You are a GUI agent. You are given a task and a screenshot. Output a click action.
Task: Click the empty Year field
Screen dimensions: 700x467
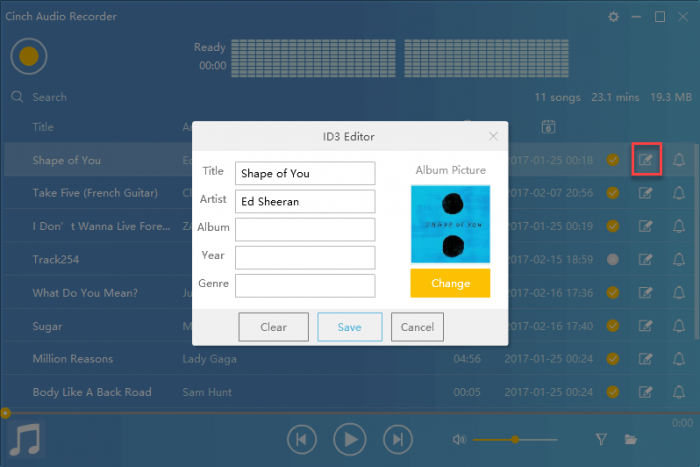tap(305, 258)
